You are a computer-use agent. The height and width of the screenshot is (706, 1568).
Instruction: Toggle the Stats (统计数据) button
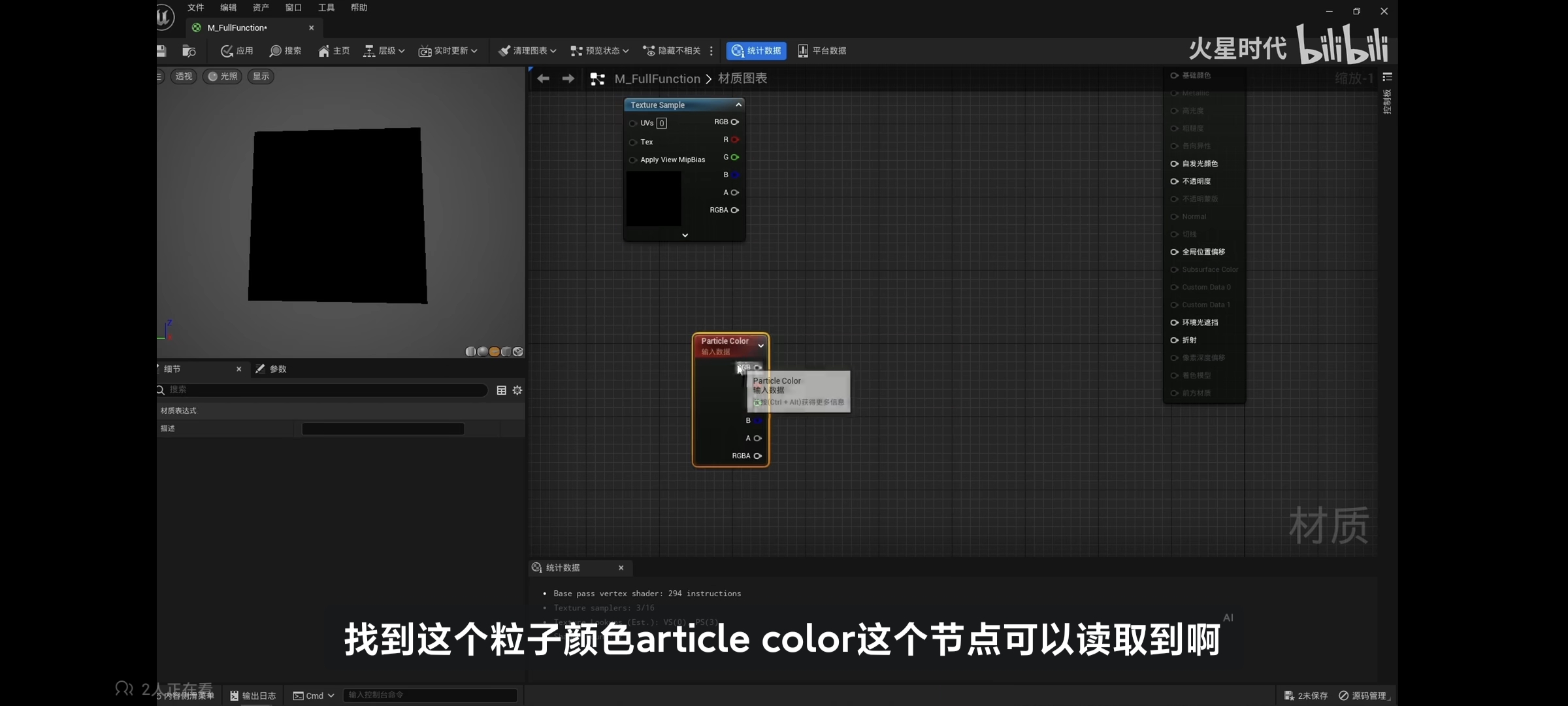tap(756, 51)
